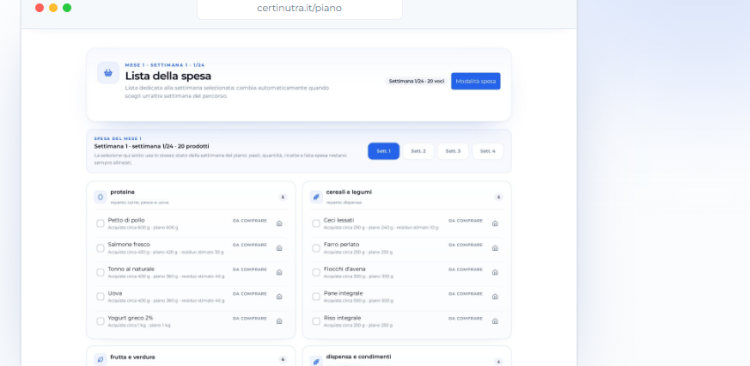Click the Salmone fresco item name
The image size is (750, 366).
[x=129, y=244]
